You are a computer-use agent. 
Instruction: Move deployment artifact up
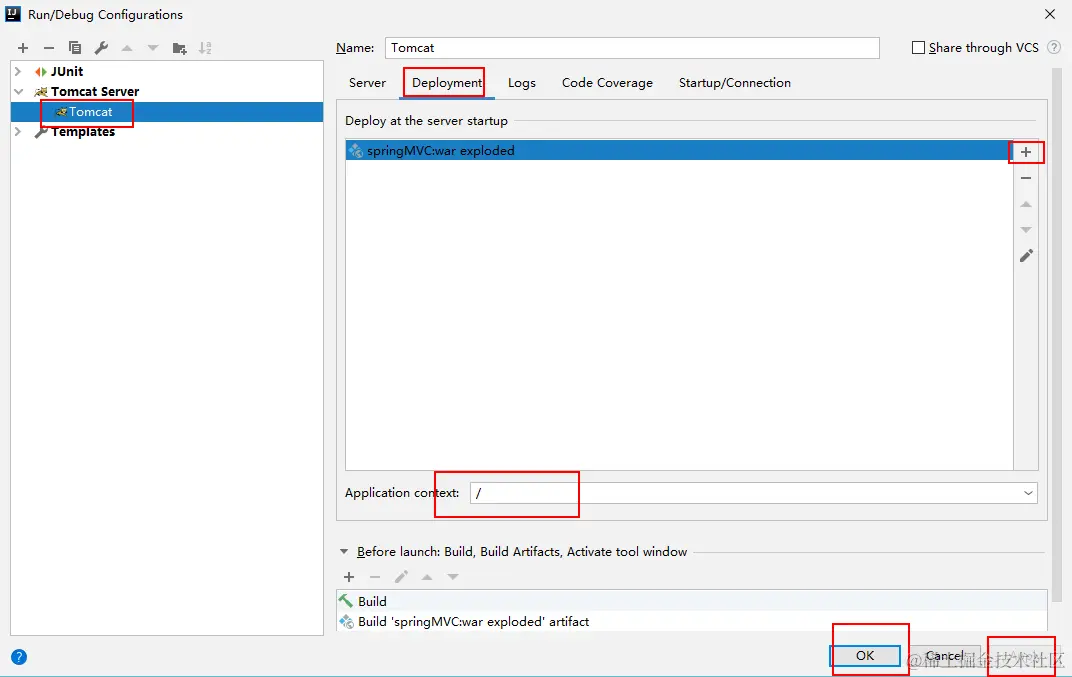1026,204
